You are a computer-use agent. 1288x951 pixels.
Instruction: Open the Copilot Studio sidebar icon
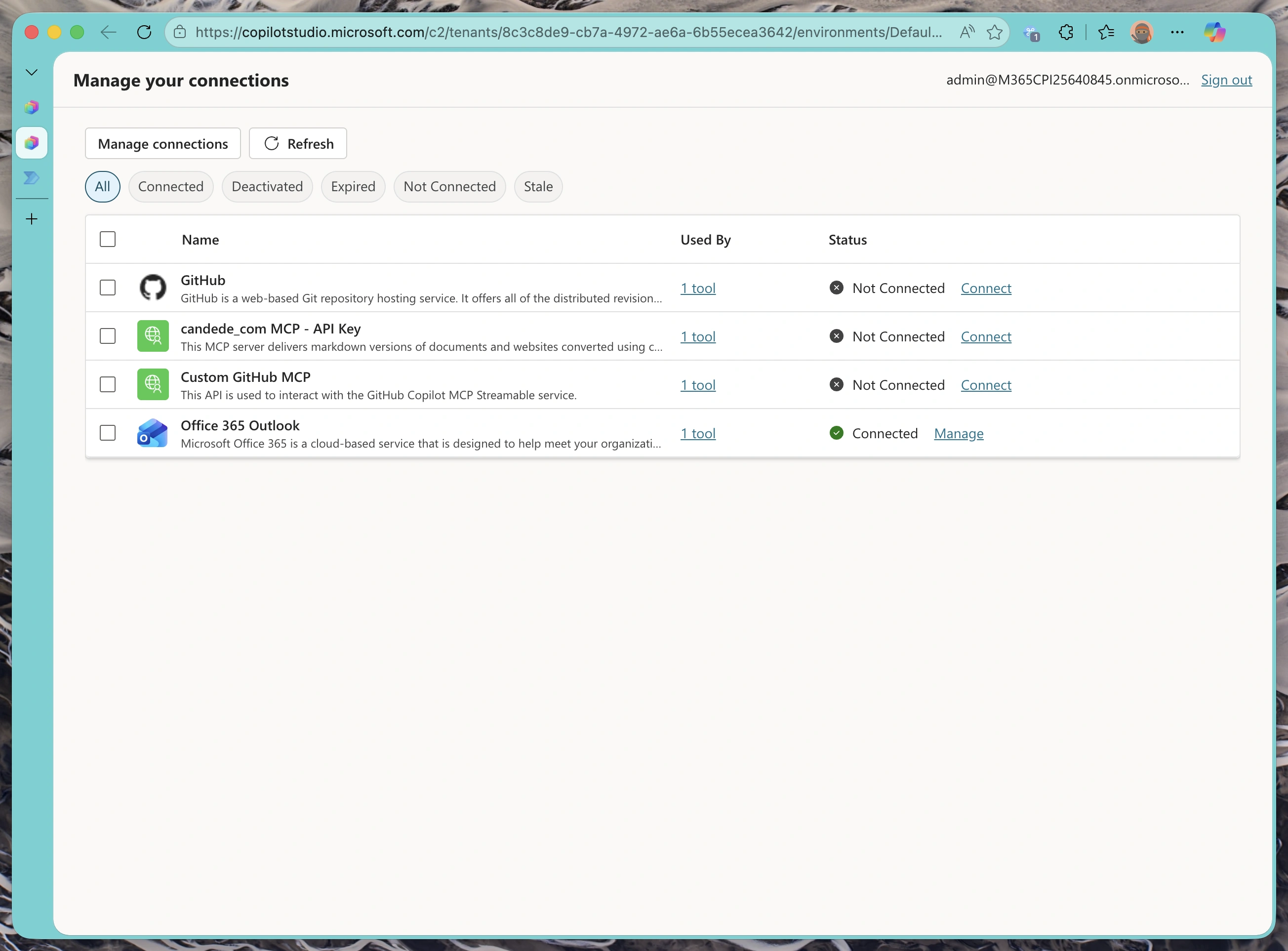coord(32,142)
